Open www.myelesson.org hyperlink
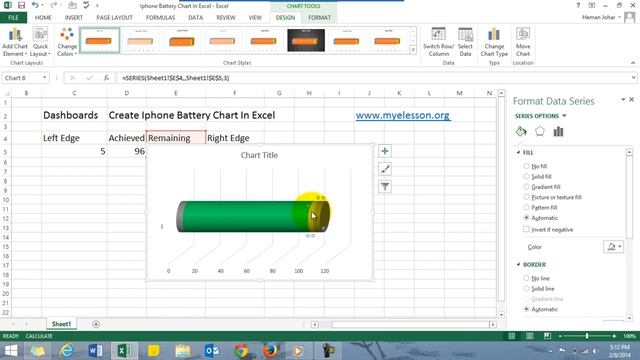640x360 pixels. 402,116
